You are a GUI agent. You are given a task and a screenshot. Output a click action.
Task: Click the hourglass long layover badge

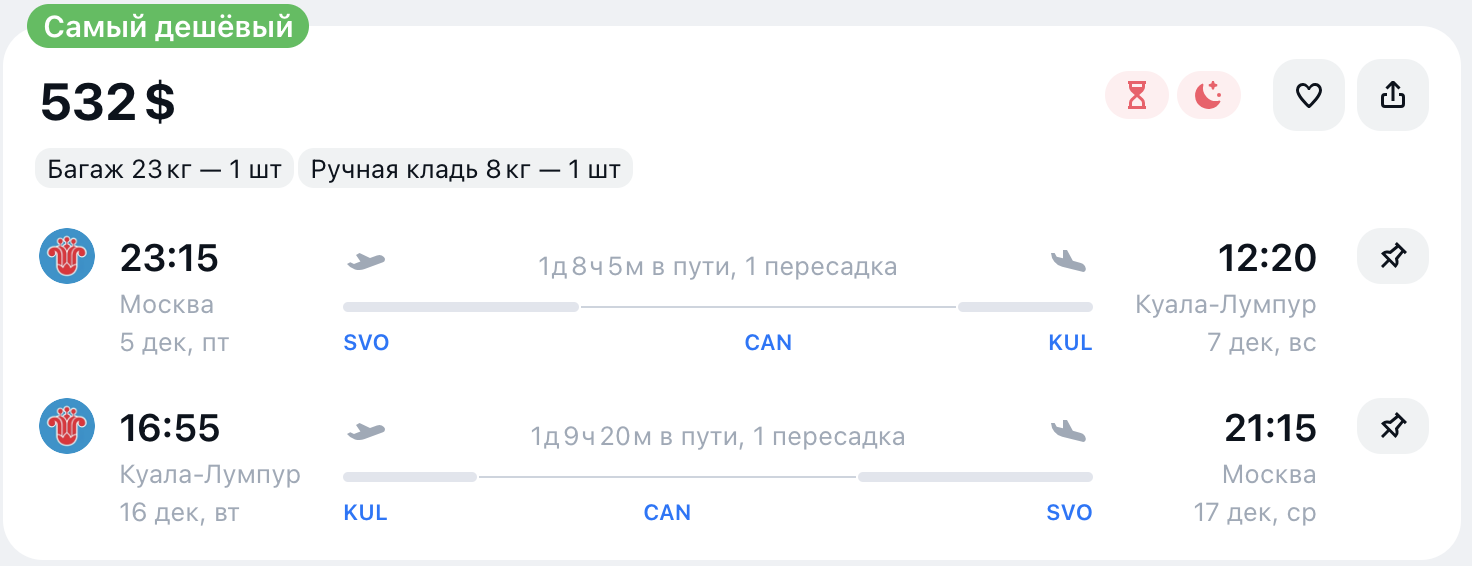pos(1136,96)
